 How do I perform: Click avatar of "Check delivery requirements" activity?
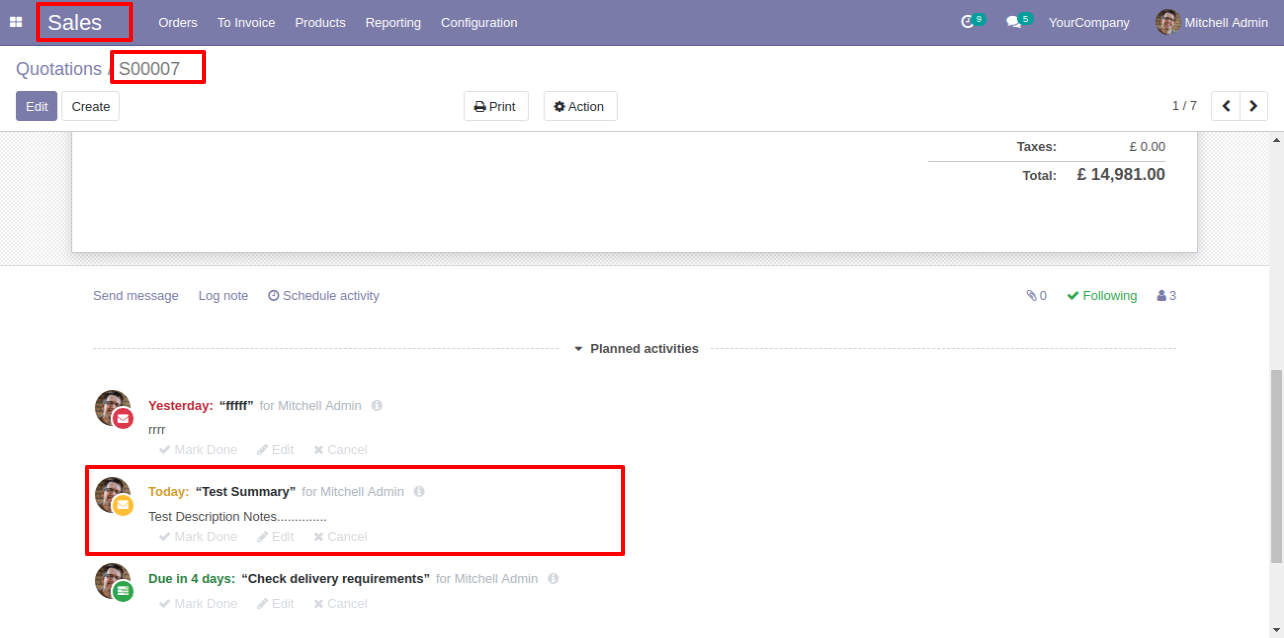click(113, 581)
